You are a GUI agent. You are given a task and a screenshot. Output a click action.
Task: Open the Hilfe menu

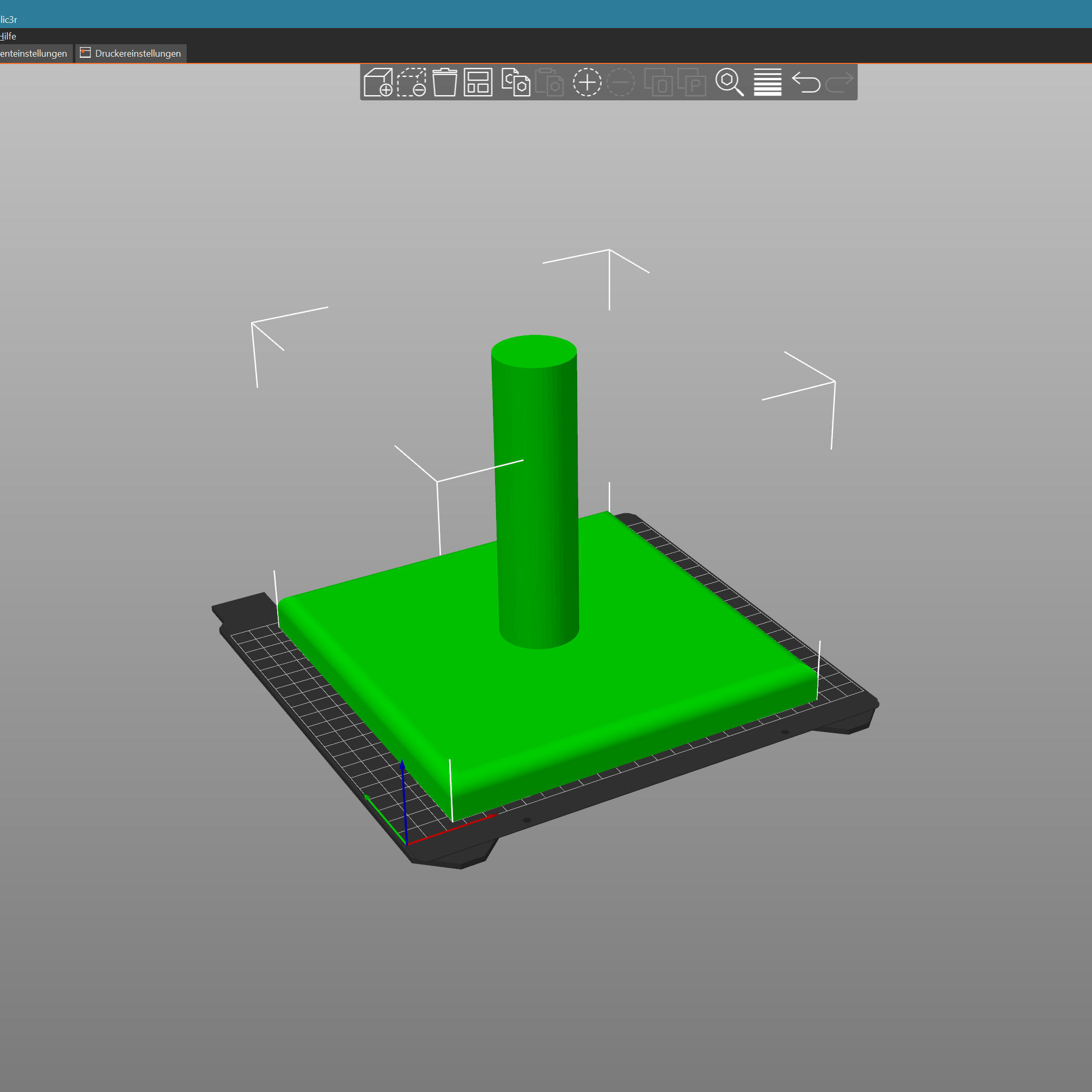(8, 36)
